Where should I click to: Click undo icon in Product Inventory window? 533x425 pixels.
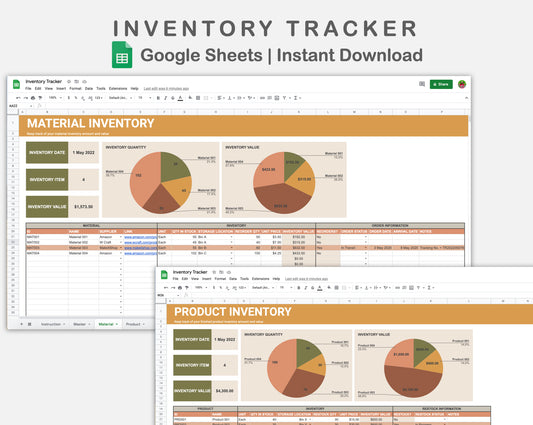pos(166,288)
